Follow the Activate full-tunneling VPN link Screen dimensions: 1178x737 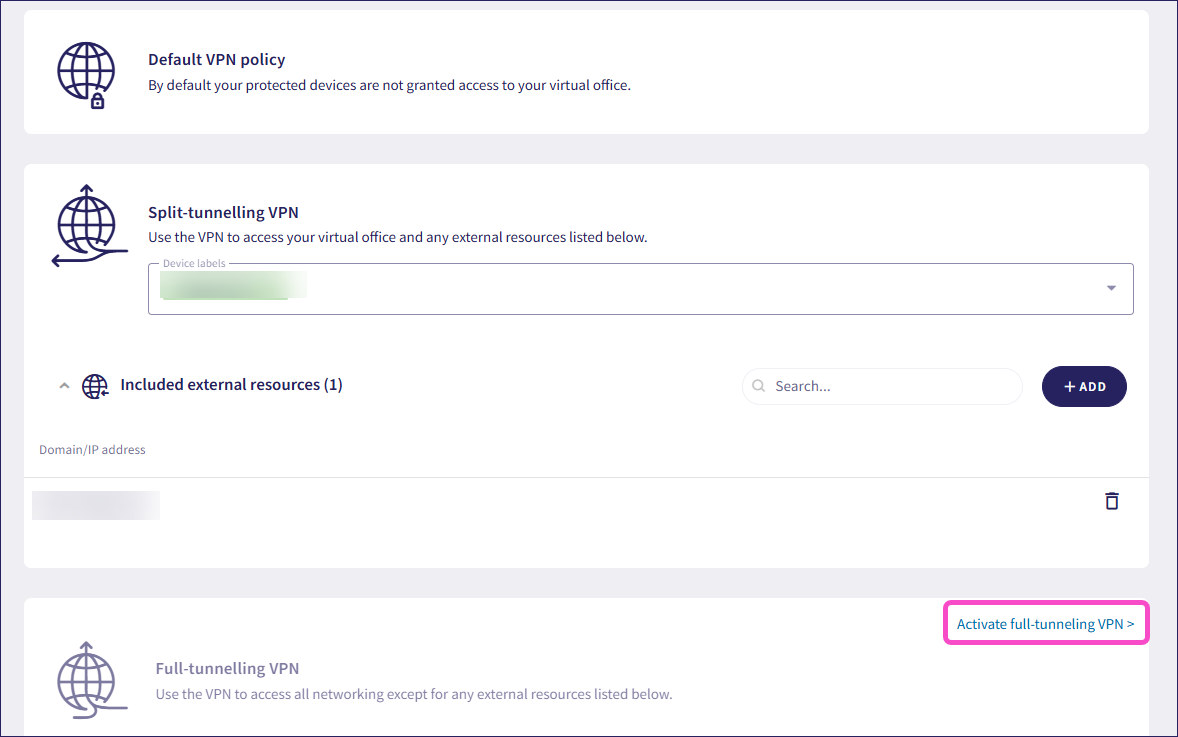(x=1045, y=624)
